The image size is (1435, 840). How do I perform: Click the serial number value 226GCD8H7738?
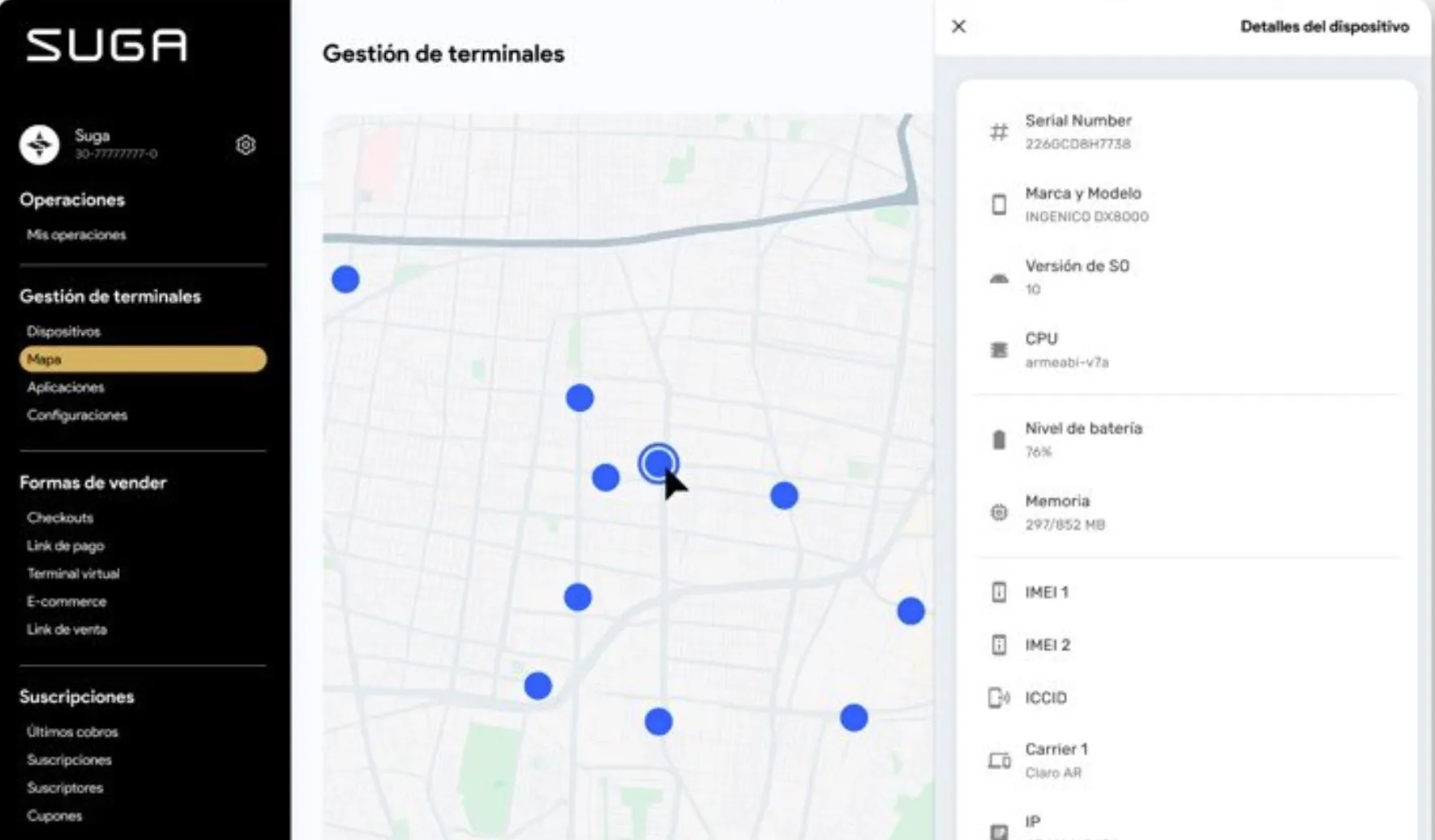(1077, 144)
